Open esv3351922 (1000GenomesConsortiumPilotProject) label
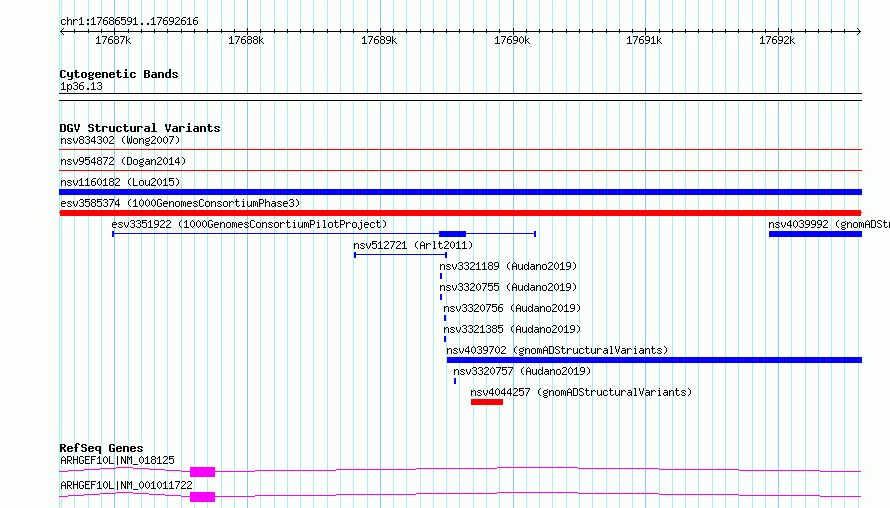The height and width of the screenshot is (508, 890). [249, 224]
